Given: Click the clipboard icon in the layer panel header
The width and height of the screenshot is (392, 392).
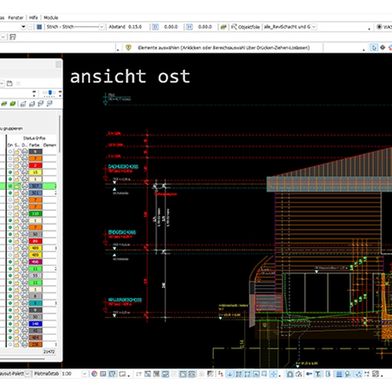Looking at the screenshot, I should click(10, 83).
